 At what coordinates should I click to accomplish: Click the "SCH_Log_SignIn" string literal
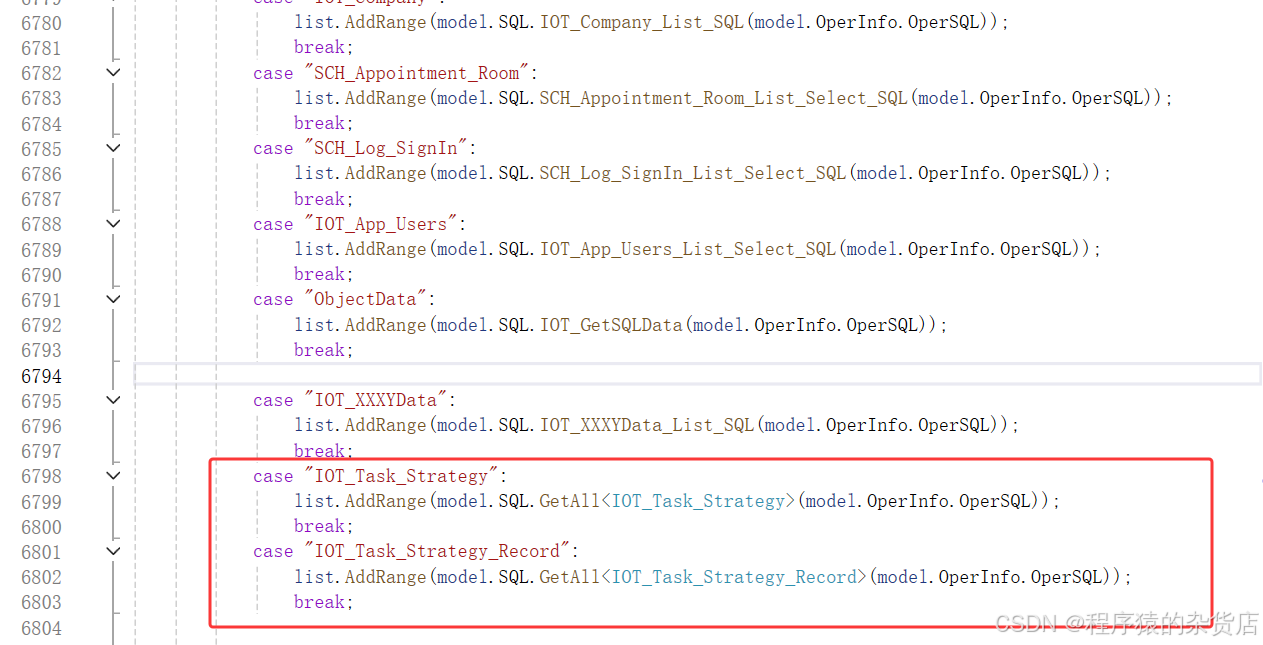coord(390,148)
